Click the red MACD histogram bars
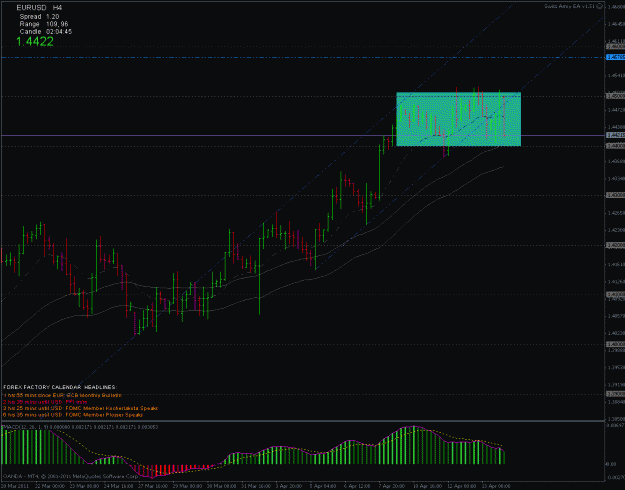This screenshot has width=625, height=490. click(173, 470)
